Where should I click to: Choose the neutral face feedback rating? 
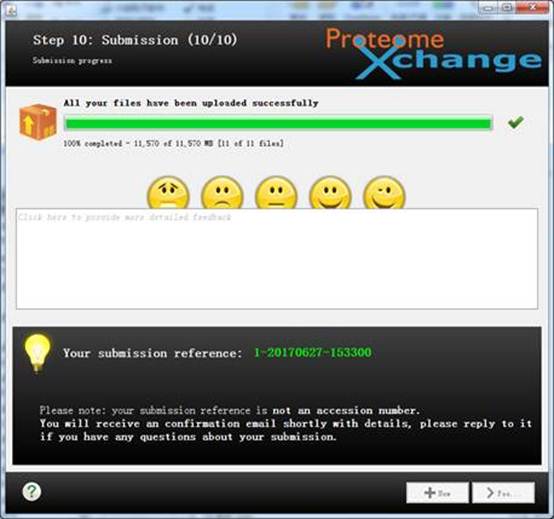tap(276, 193)
